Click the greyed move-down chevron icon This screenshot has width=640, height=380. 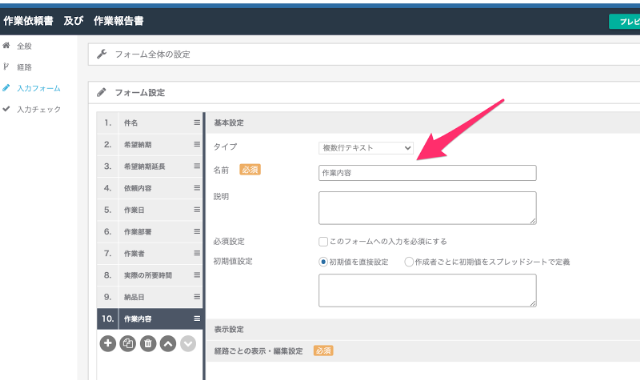[188, 343]
